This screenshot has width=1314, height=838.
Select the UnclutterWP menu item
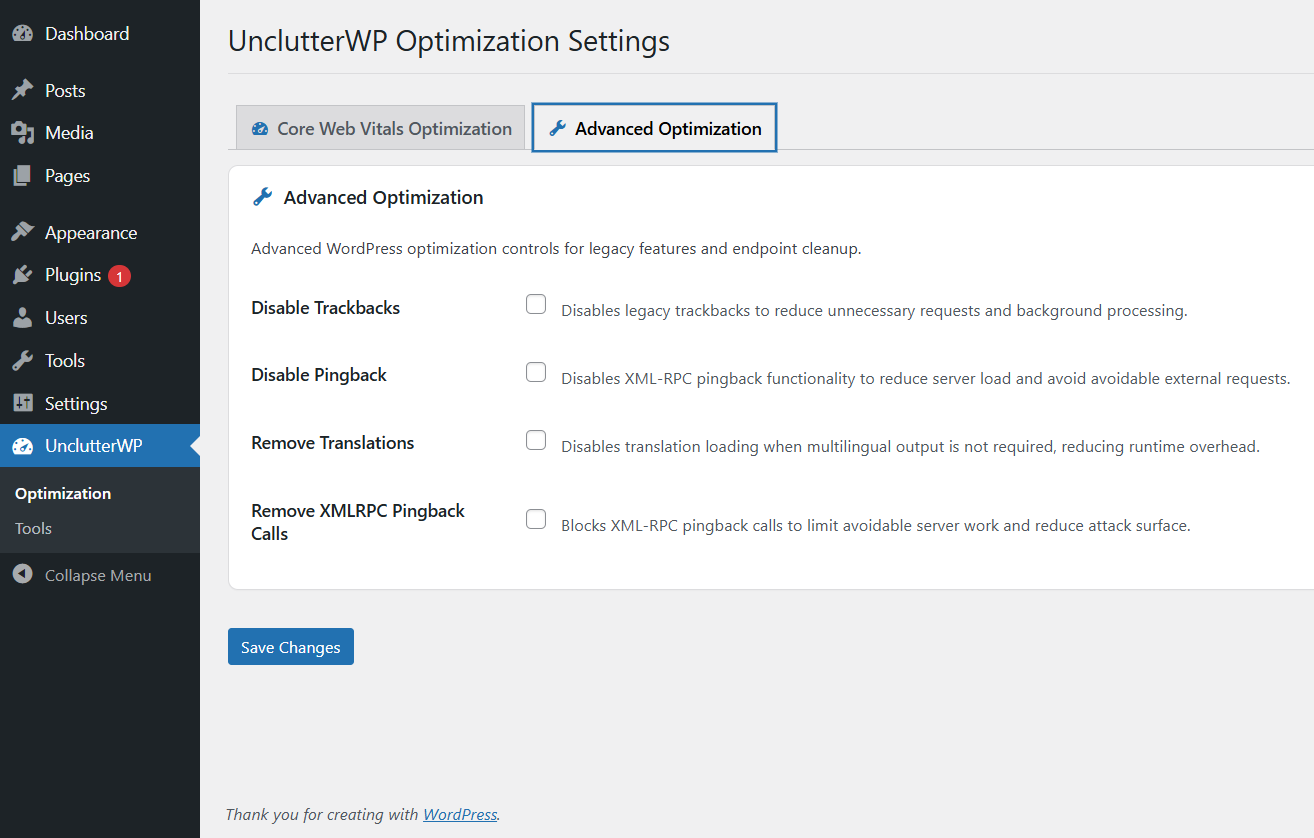click(x=100, y=446)
